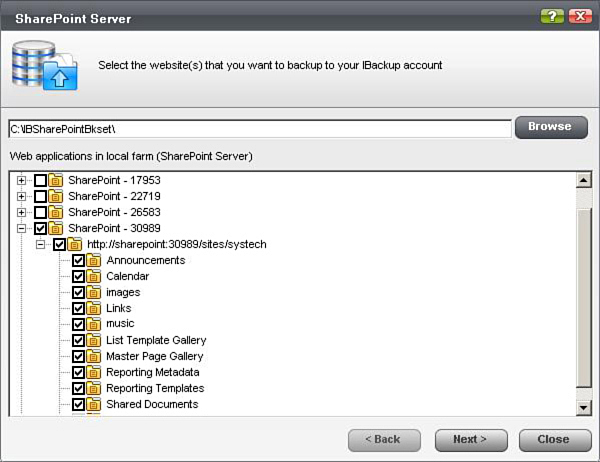
Task: Click folder icon beside Calendar
Action: click(x=94, y=276)
